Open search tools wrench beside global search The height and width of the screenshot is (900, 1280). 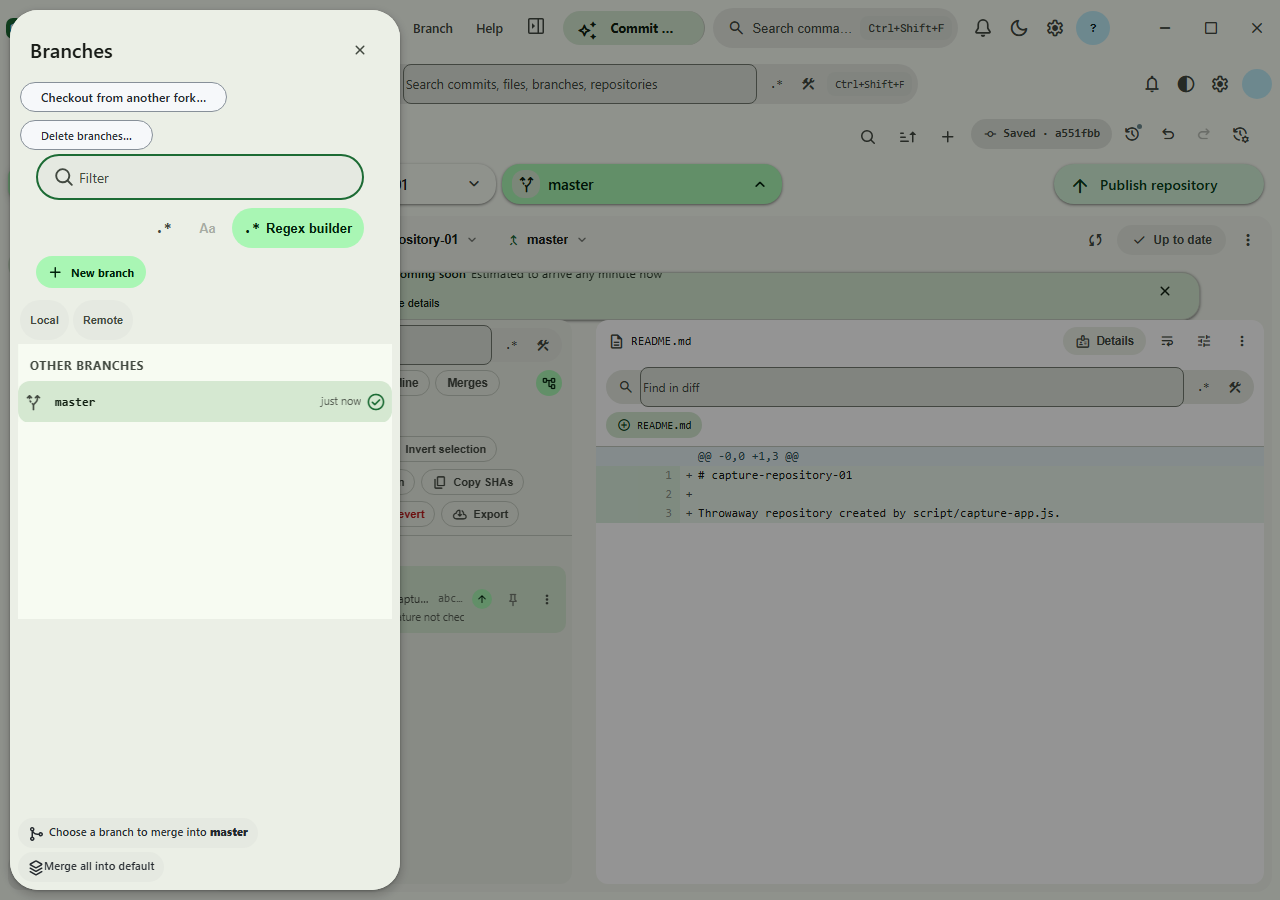[808, 84]
